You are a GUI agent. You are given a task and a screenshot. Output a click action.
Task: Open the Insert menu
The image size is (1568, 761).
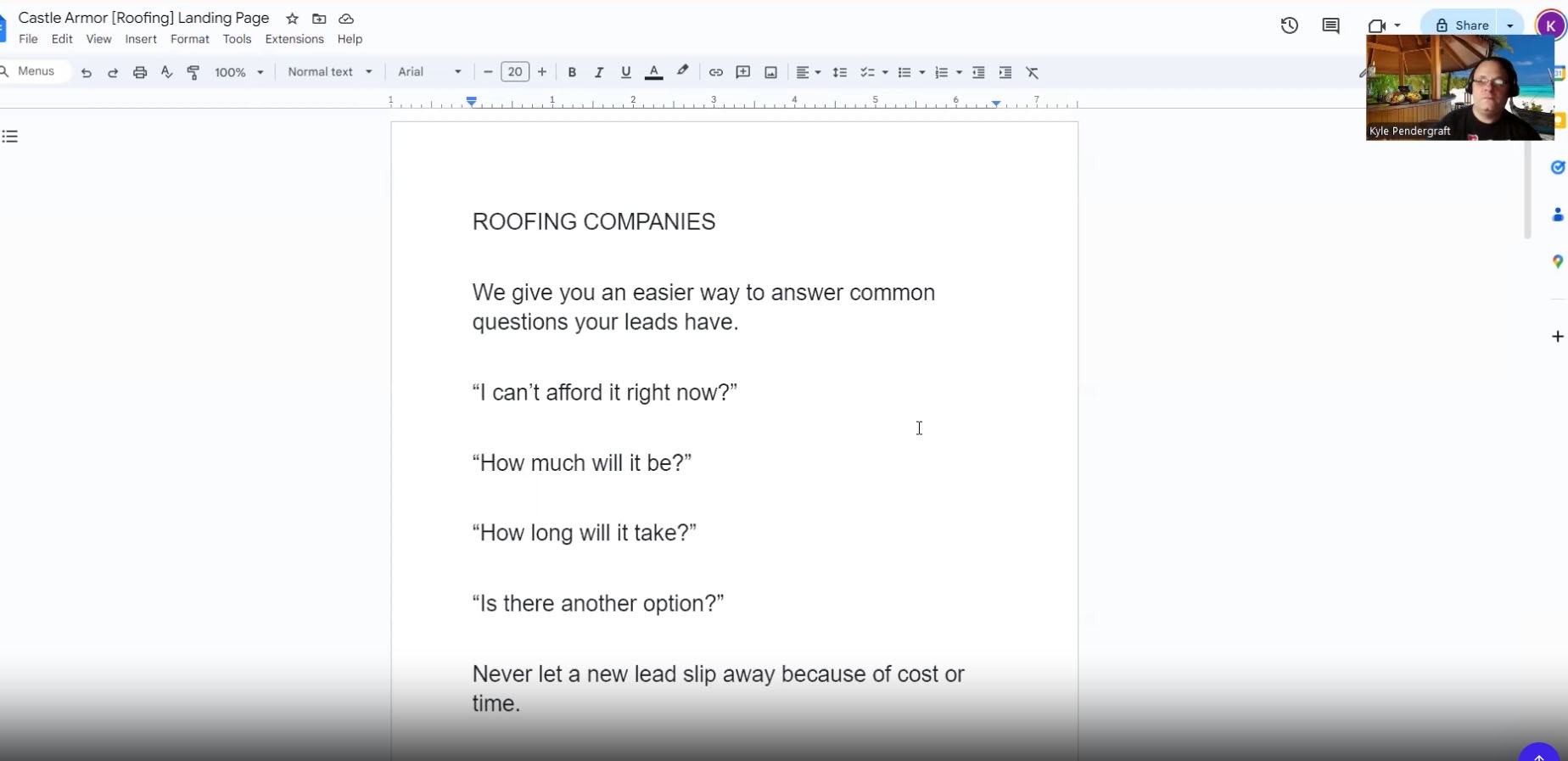click(141, 39)
